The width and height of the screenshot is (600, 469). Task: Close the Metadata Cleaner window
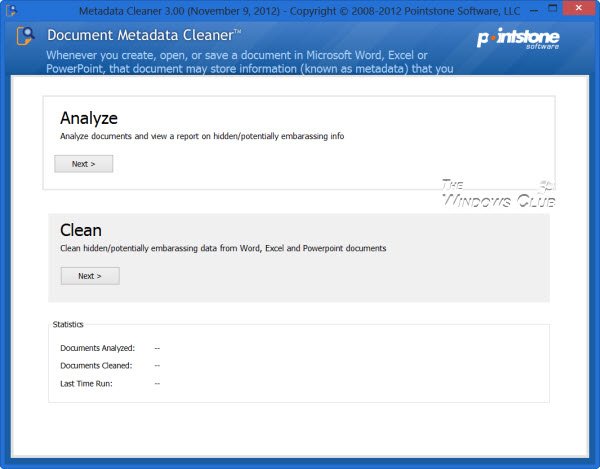point(579,8)
